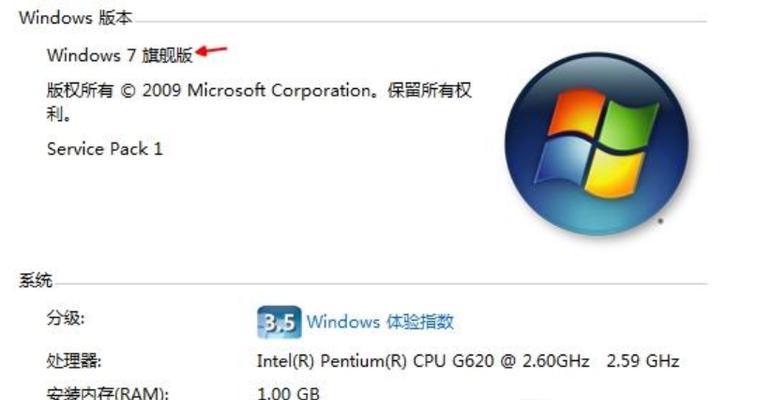Click the 3.5 experience score badge
772x400 pixels.
point(279,322)
